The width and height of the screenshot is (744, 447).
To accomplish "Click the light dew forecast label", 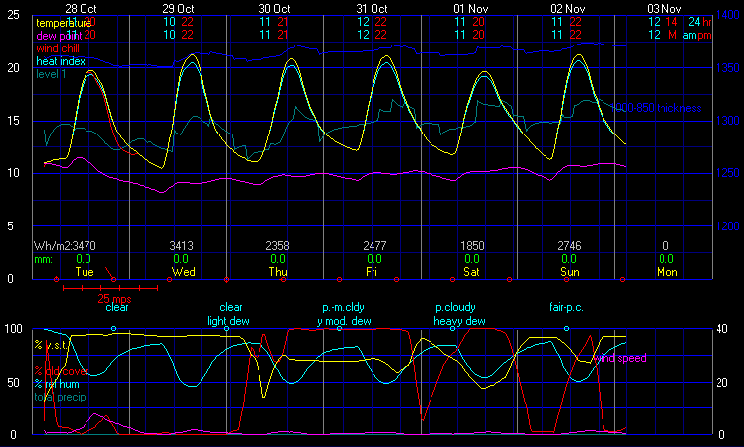I will [x=228, y=321].
